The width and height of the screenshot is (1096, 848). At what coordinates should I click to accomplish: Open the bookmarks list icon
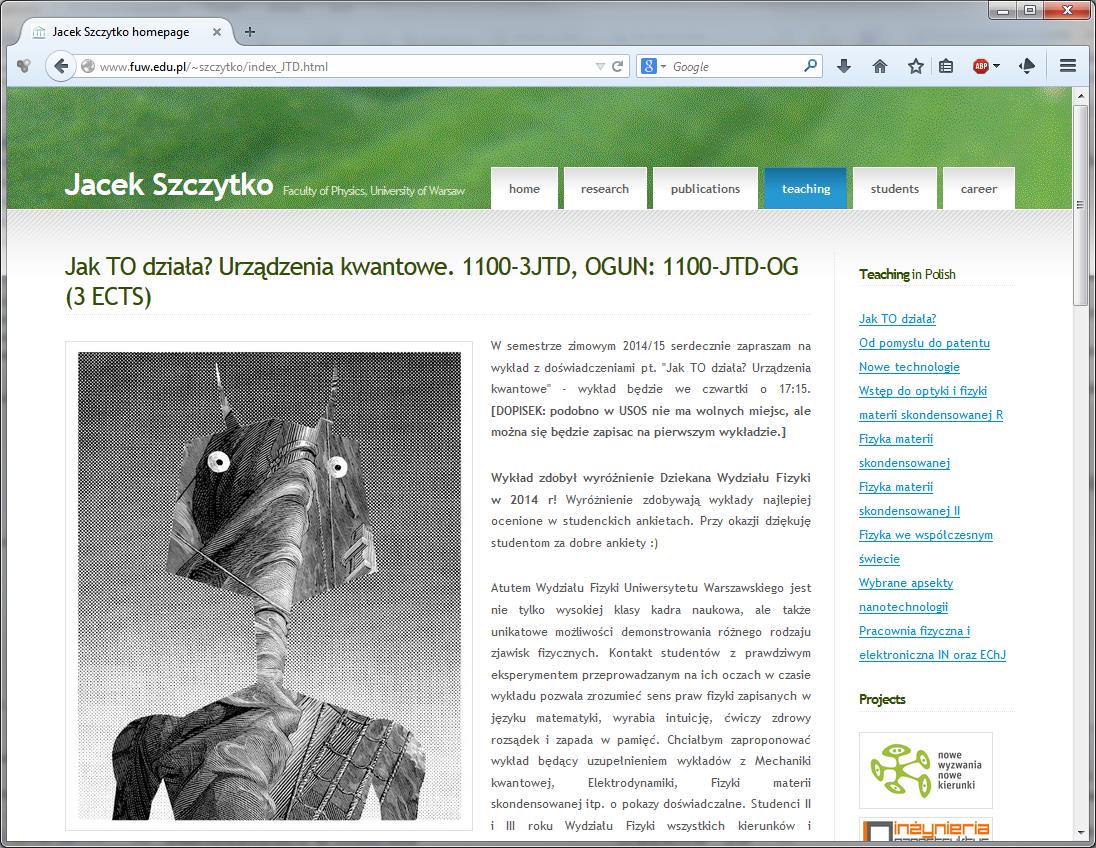point(946,66)
